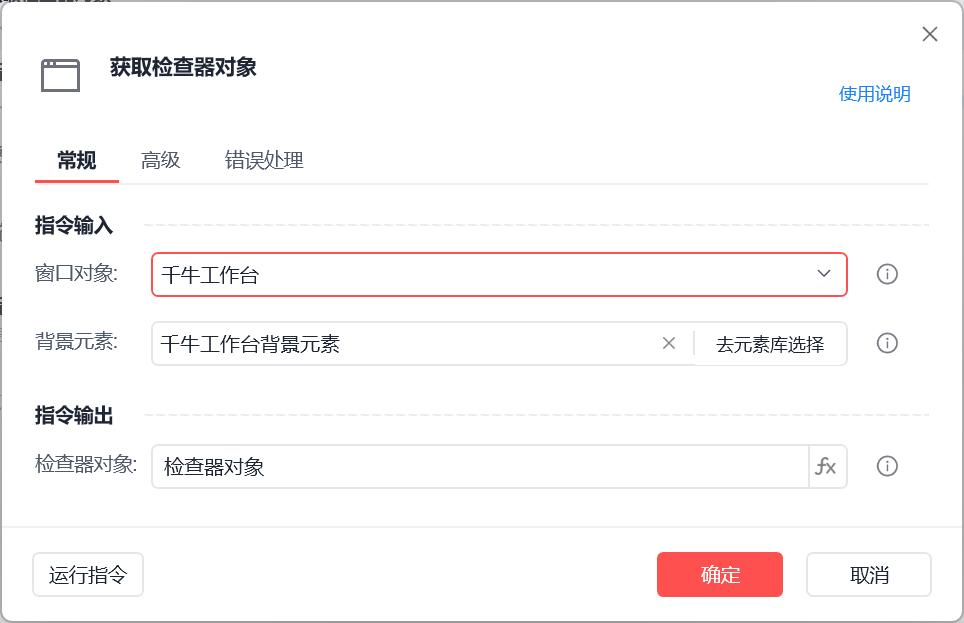
Task: Close the 获取检查器对象 dialog with X
Action: pos(930,34)
